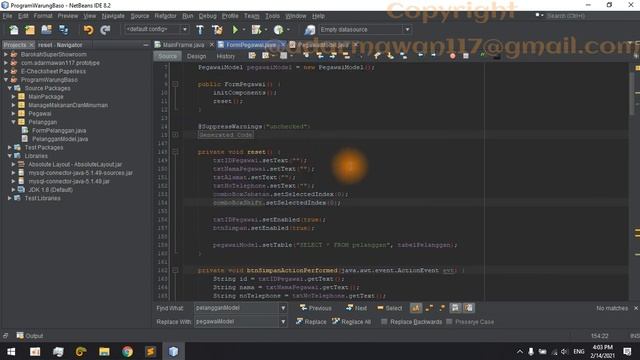Toggle Wrap Around in find bar
The height and width of the screenshot is (360, 640).
pyautogui.click(x=469, y=308)
